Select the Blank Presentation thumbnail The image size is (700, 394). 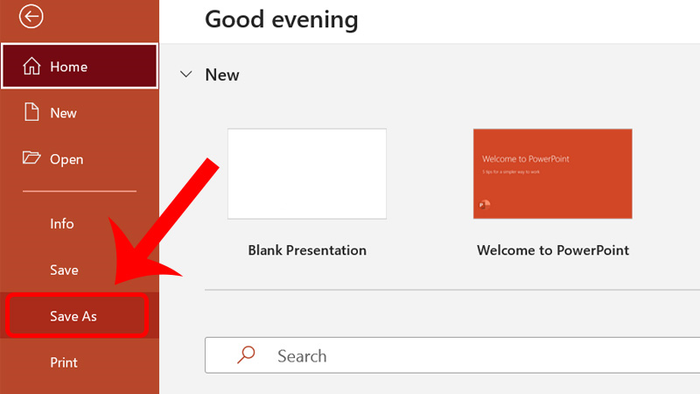tap(307, 174)
